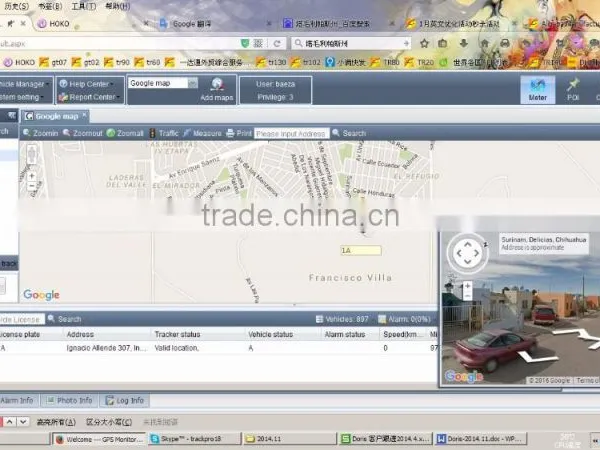
Task: Click the Street View pegman icon
Action: (32, 155)
